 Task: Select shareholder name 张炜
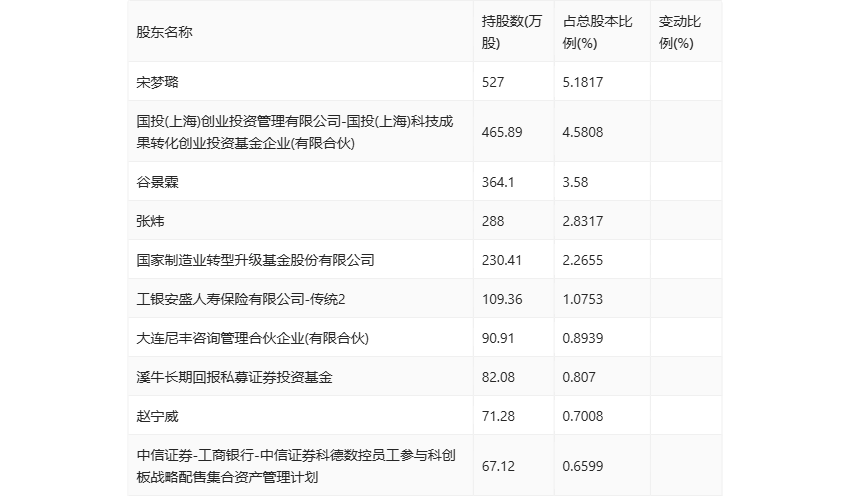point(150,221)
